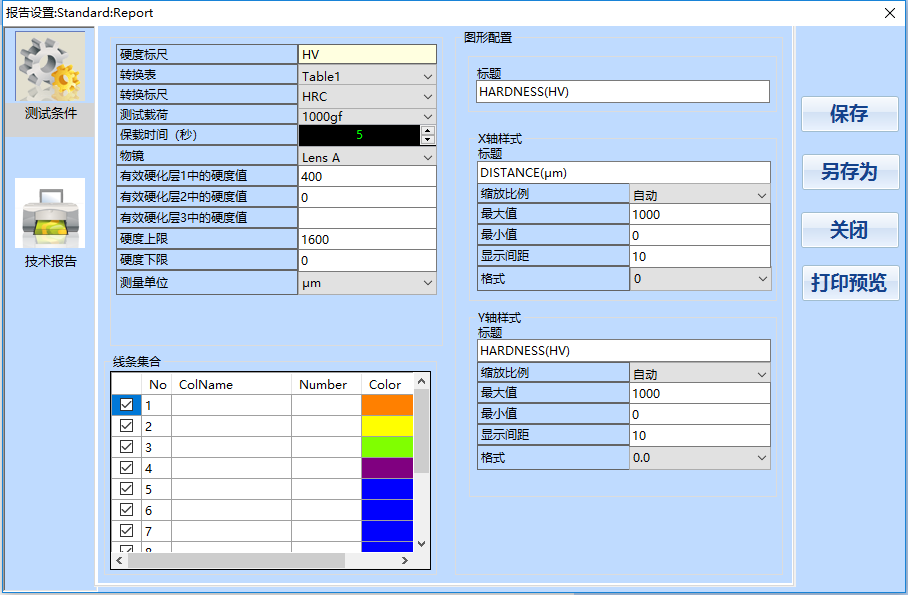The width and height of the screenshot is (908, 595).
Task: Click the 打印预览 button
Action: coord(849,283)
